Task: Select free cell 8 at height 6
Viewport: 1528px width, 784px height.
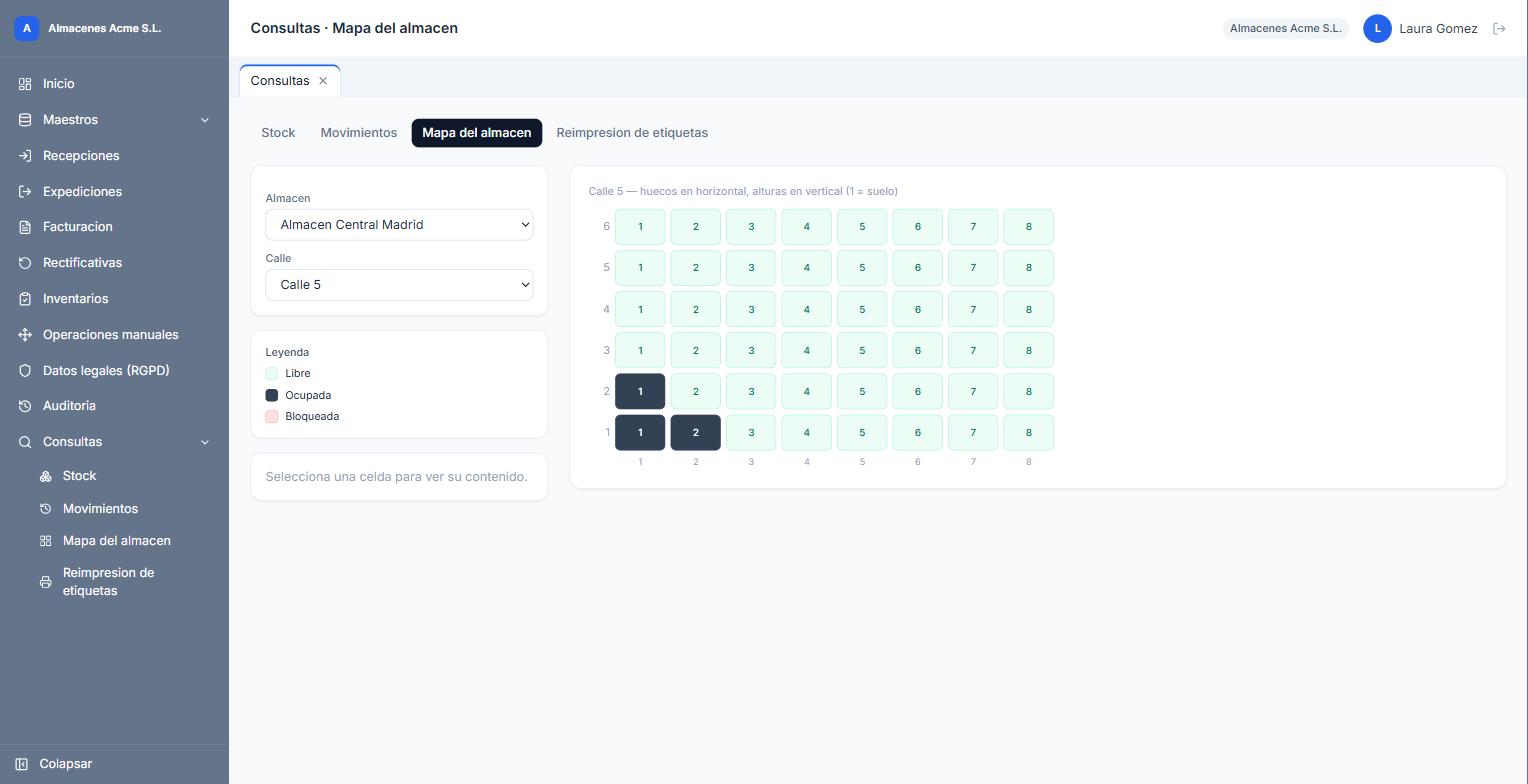Action: [x=1028, y=227]
